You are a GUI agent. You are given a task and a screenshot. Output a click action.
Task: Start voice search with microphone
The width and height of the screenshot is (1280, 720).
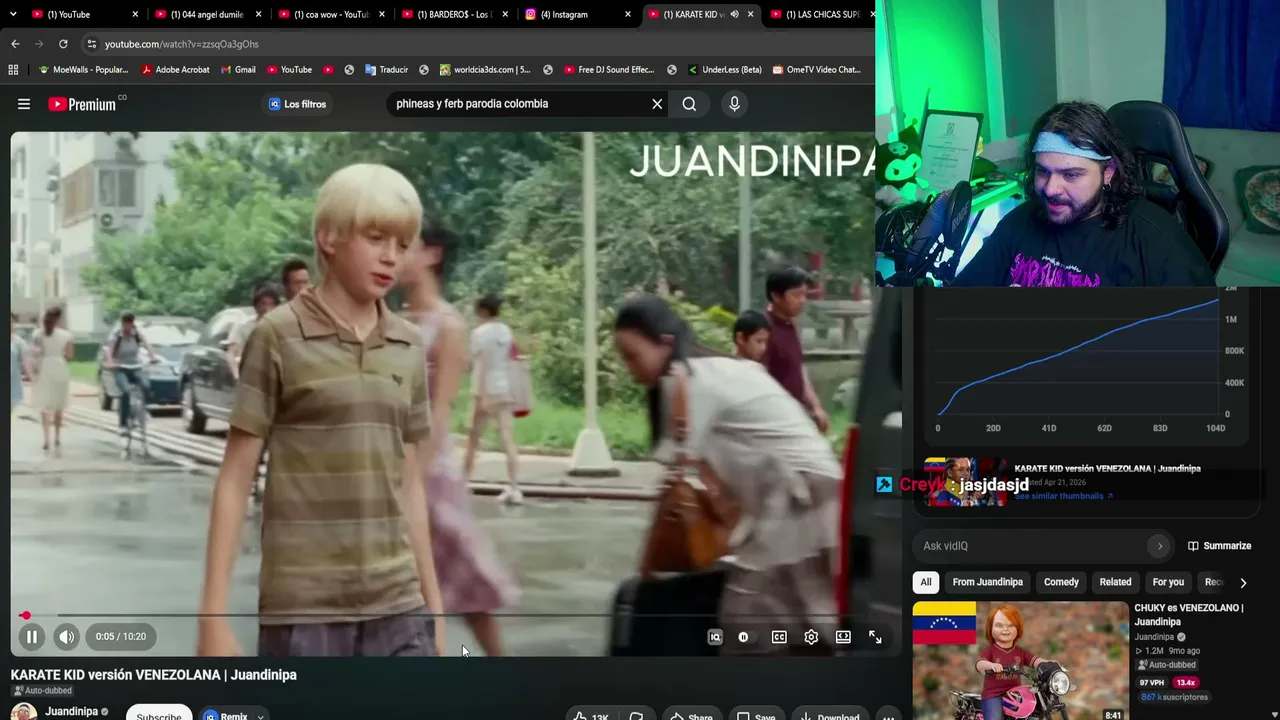pos(734,104)
